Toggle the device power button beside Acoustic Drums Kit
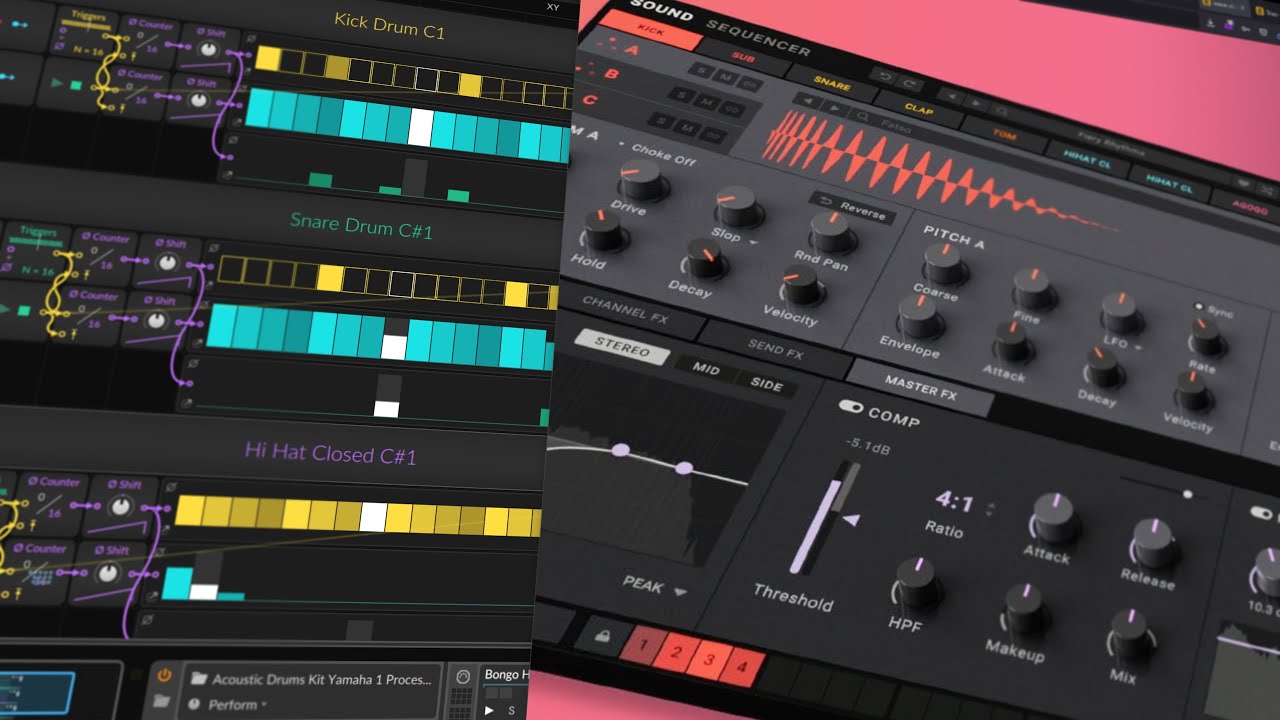Screen dimensions: 1280x720 pyautogui.click(x=164, y=676)
